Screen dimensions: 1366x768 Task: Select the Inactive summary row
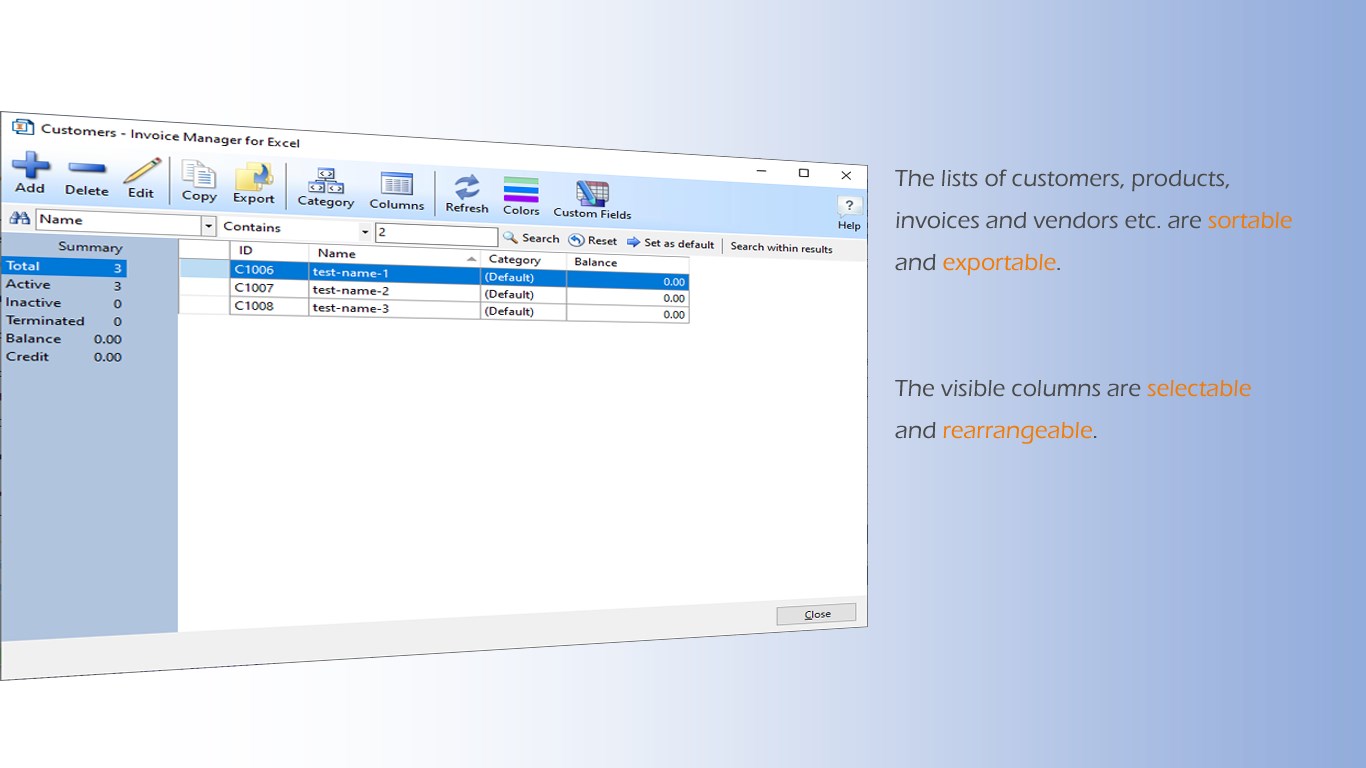[64, 303]
